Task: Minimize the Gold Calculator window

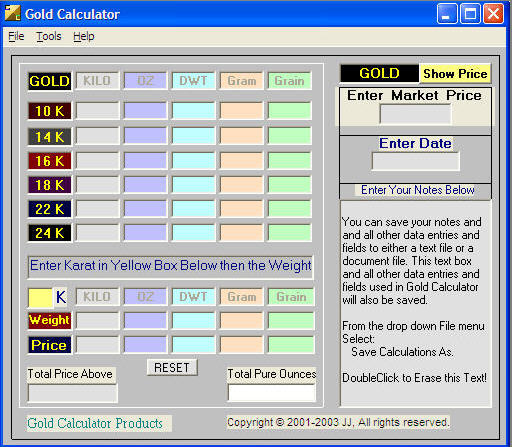Action: point(447,14)
